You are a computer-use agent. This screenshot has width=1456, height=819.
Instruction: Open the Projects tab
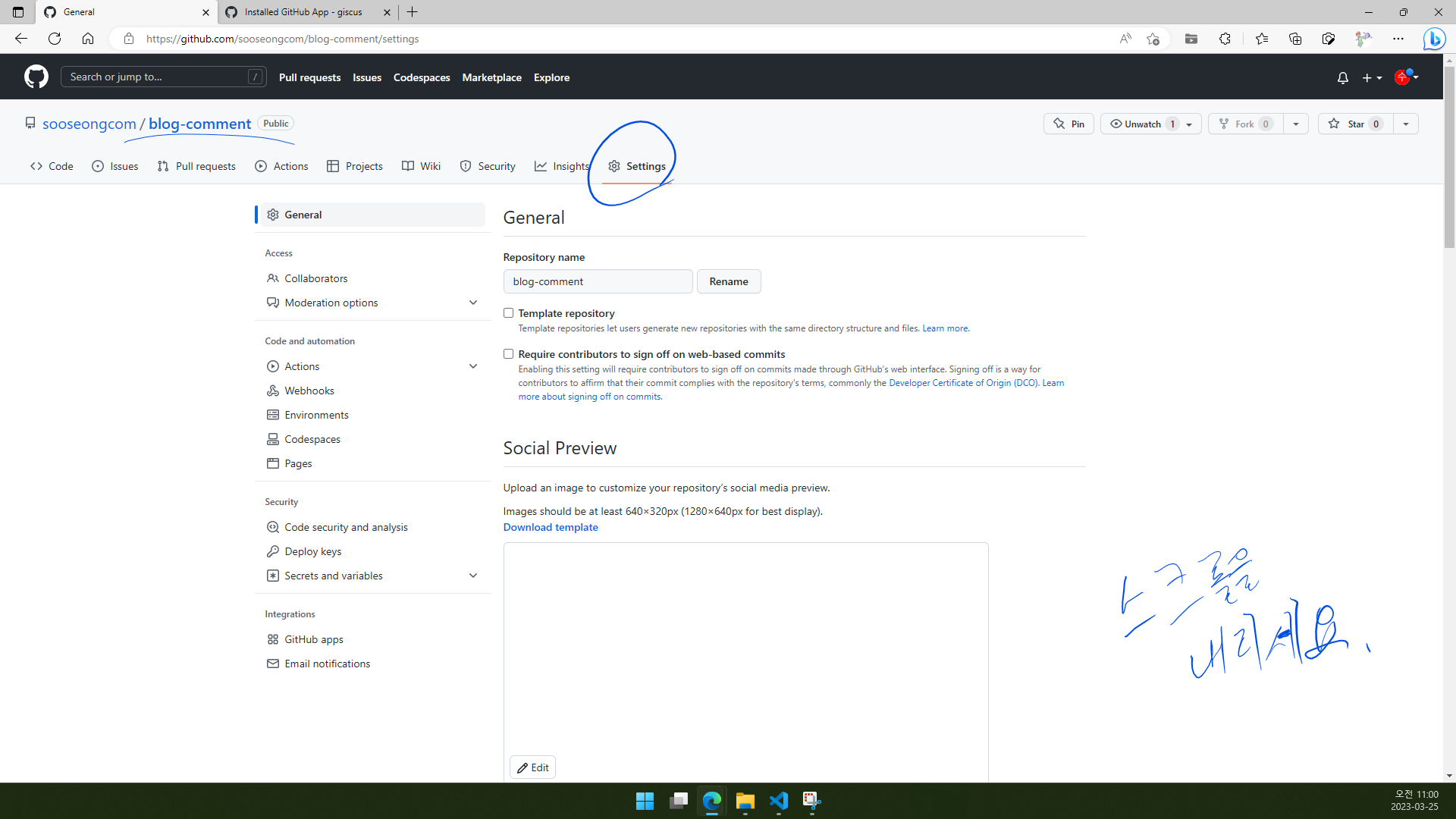pyautogui.click(x=354, y=166)
